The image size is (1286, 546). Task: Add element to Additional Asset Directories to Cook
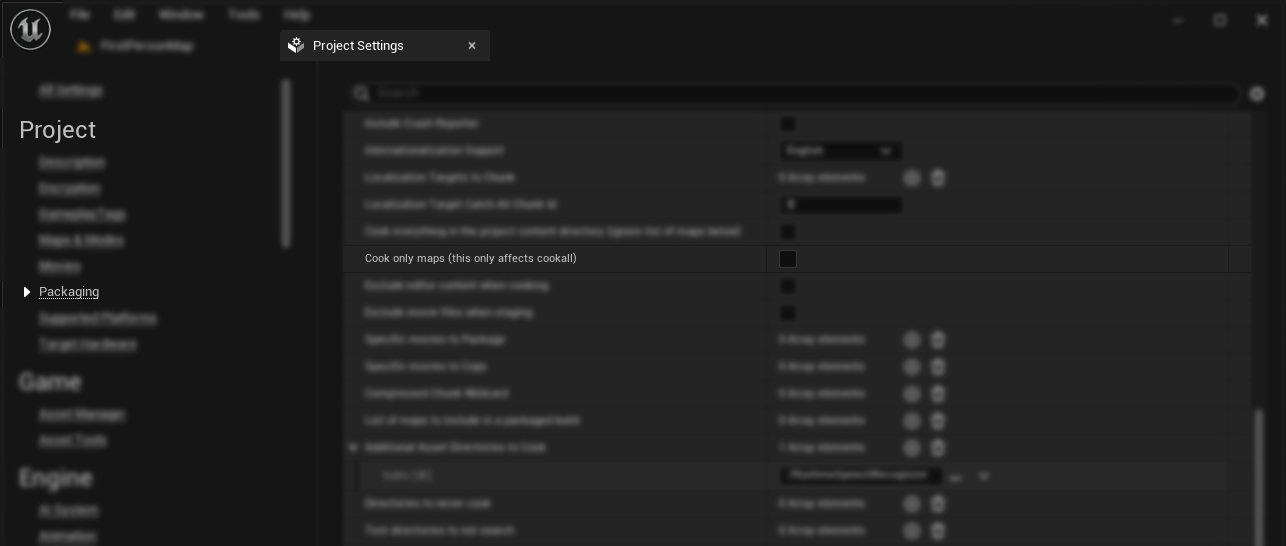click(x=911, y=448)
